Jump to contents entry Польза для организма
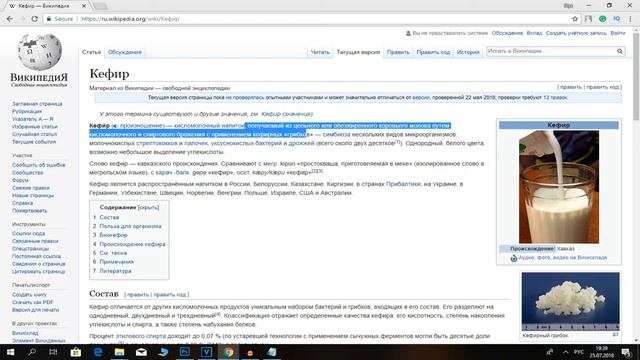Screen dimensions: 640x360 coord(130,226)
